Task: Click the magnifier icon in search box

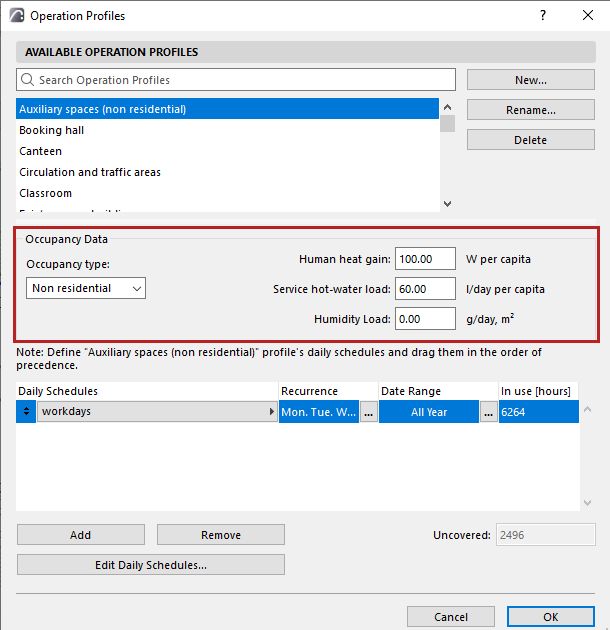Action: 27,80
